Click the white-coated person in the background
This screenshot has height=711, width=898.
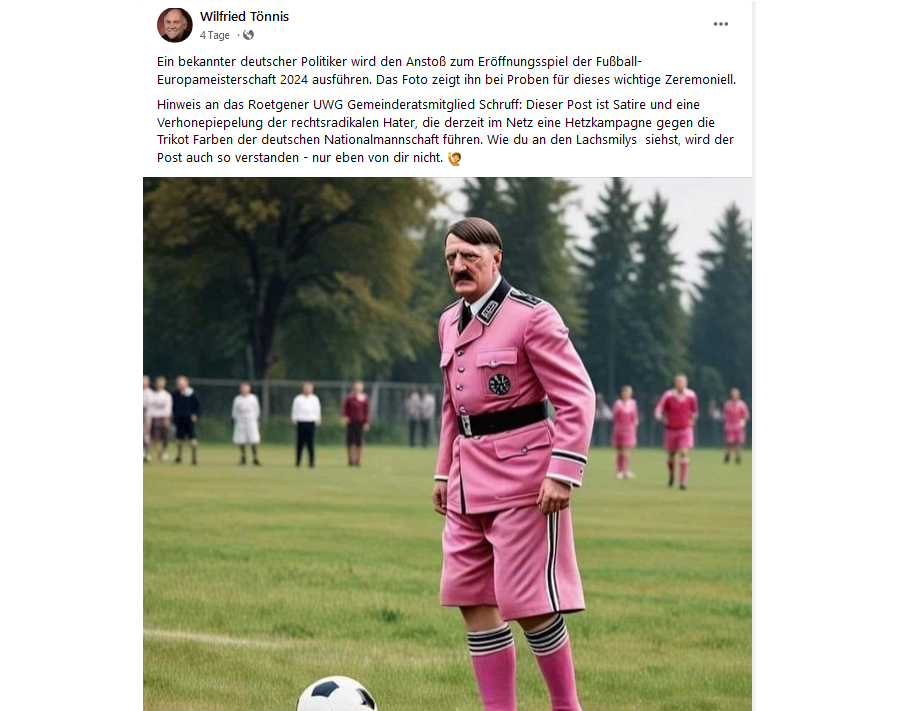[246, 423]
